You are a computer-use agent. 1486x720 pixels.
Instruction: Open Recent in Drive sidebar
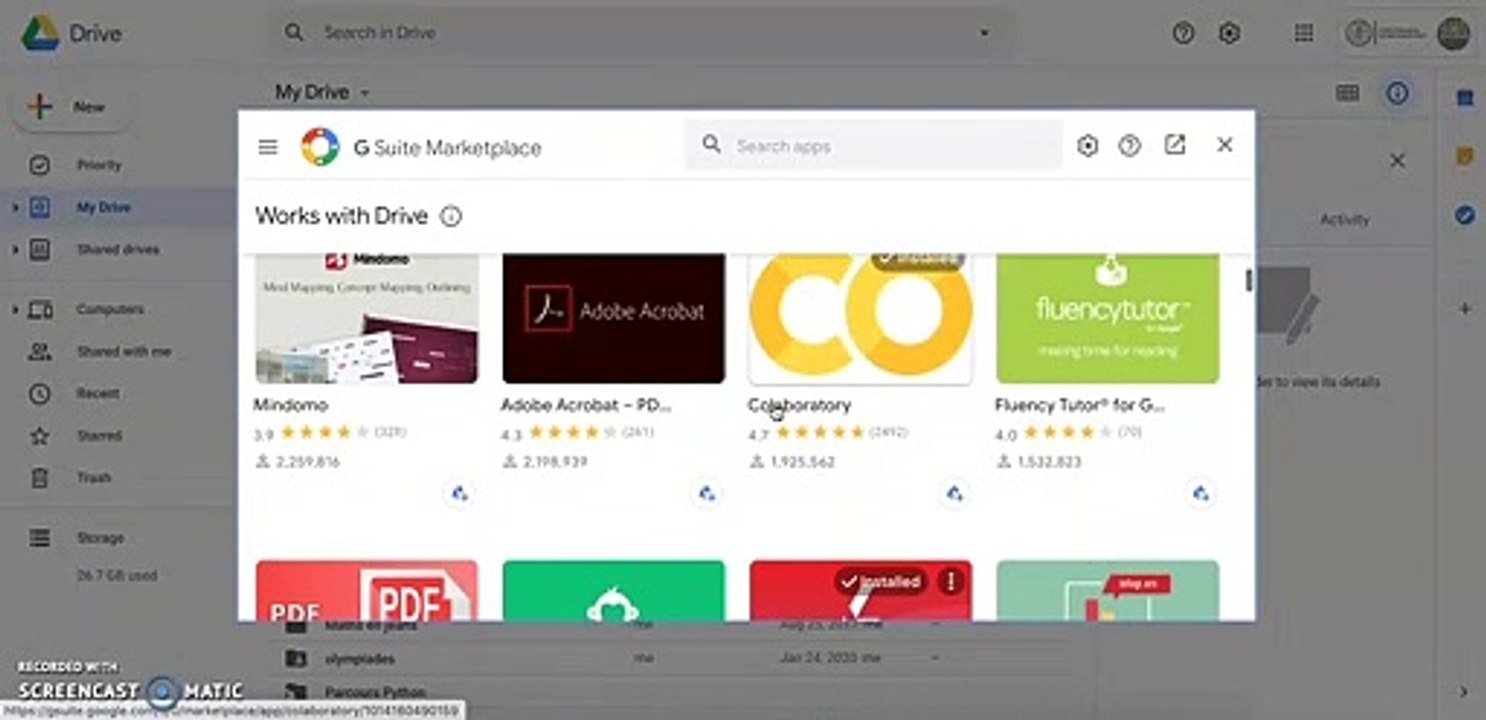pyautogui.click(x=98, y=394)
